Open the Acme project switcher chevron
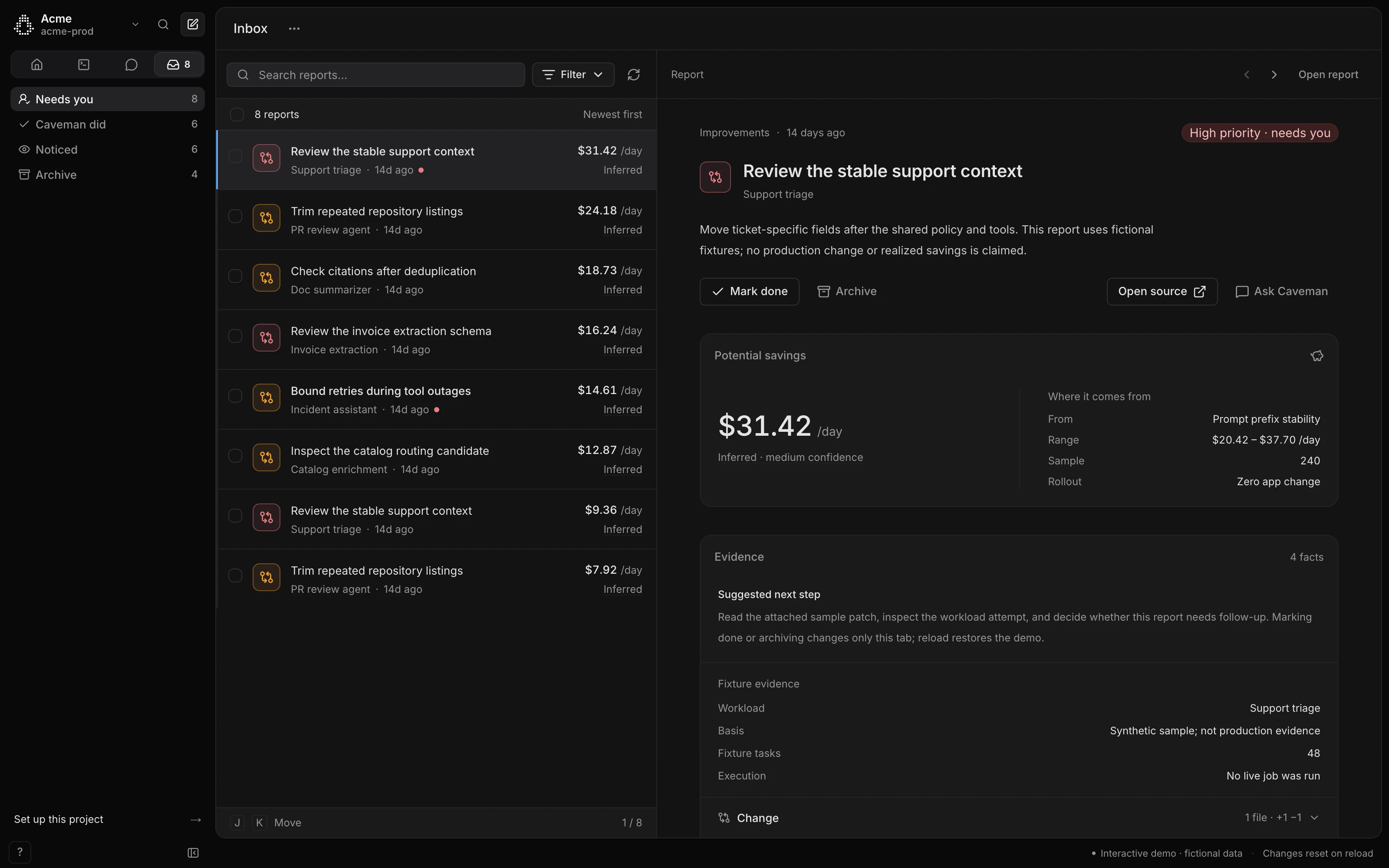This screenshot has width=1389, height=868. pos(135,24)
